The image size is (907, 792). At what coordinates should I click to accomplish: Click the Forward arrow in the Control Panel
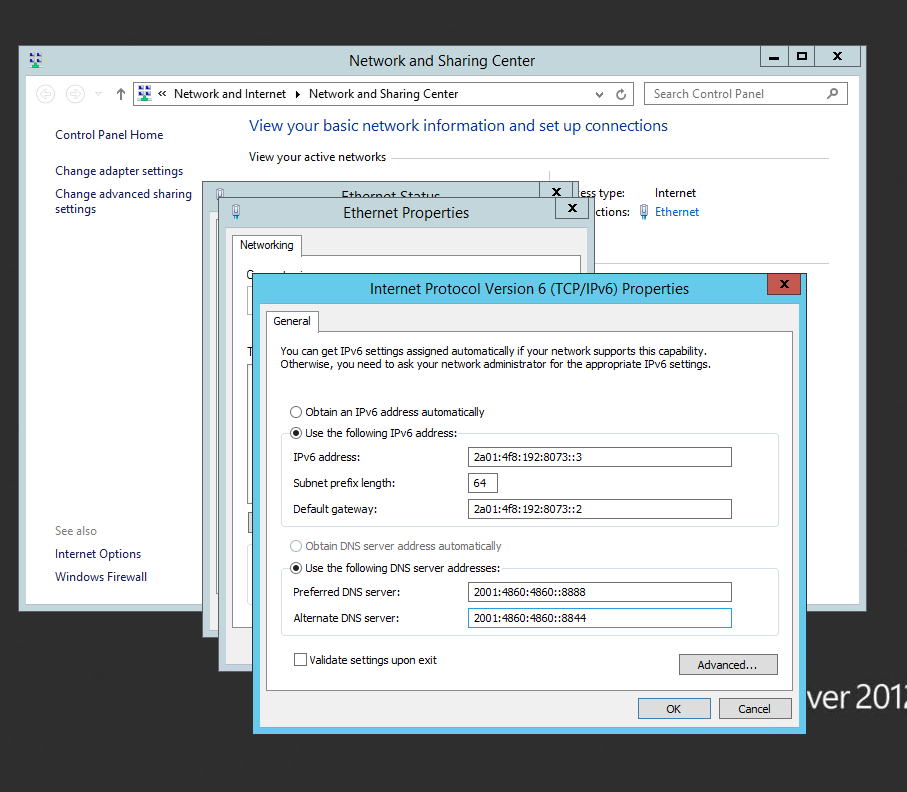tap(75, 94)
